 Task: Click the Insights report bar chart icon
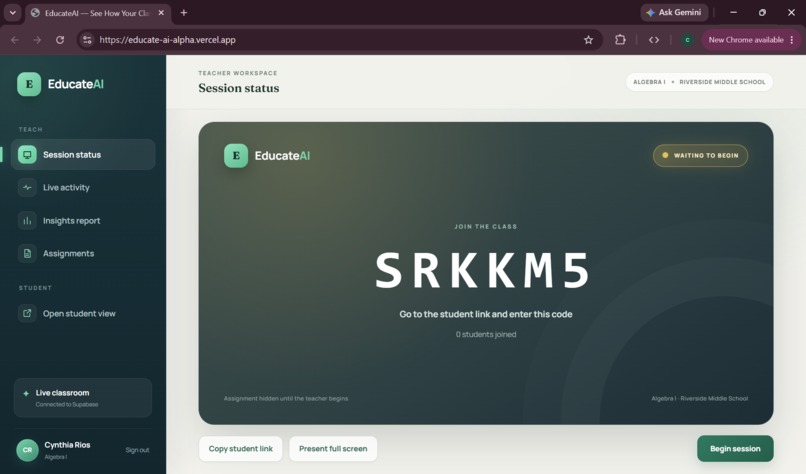pyautogui.click(x=27, y=221)
